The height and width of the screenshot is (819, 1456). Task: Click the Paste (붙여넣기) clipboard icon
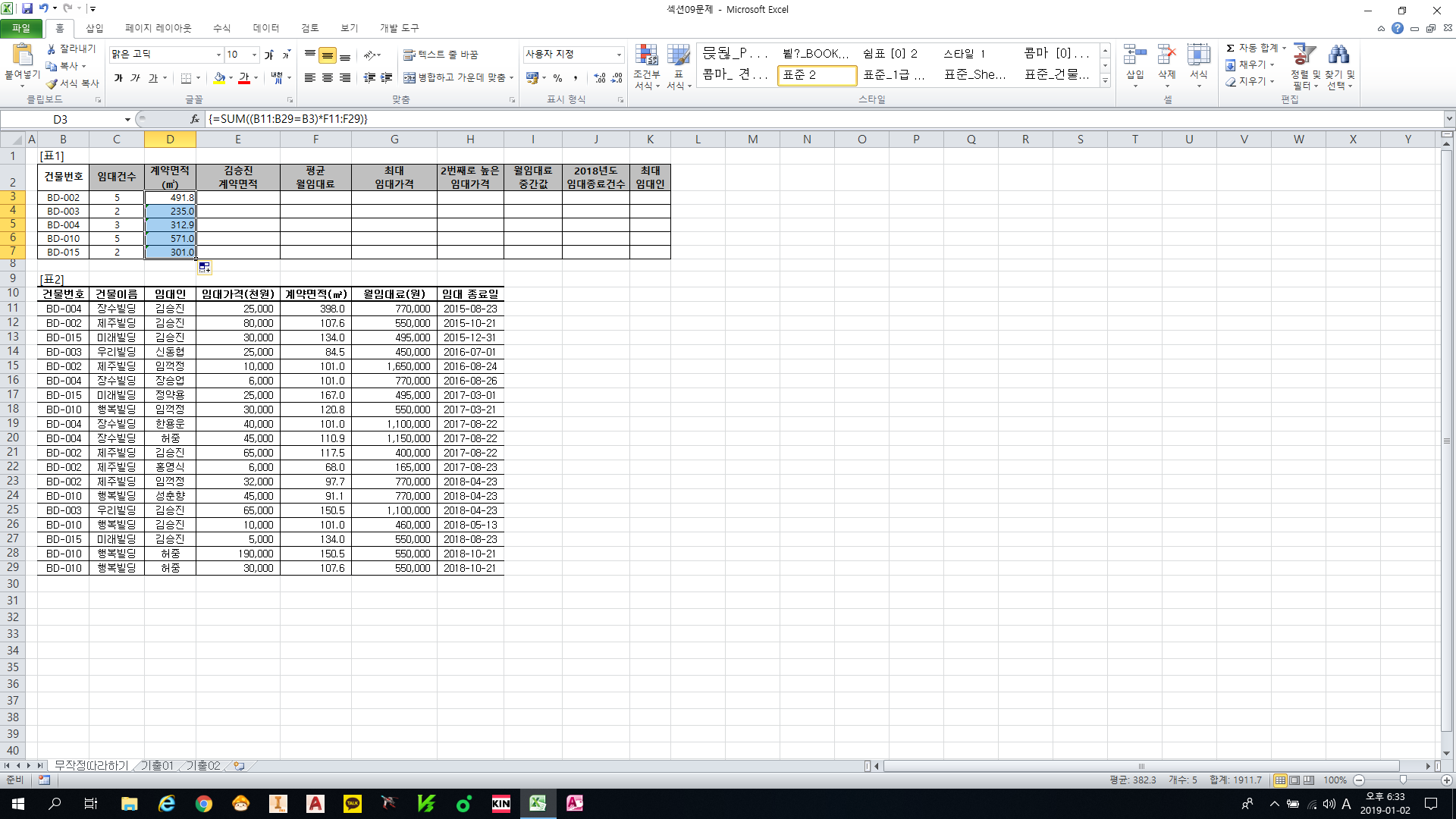tap(23, 55)
